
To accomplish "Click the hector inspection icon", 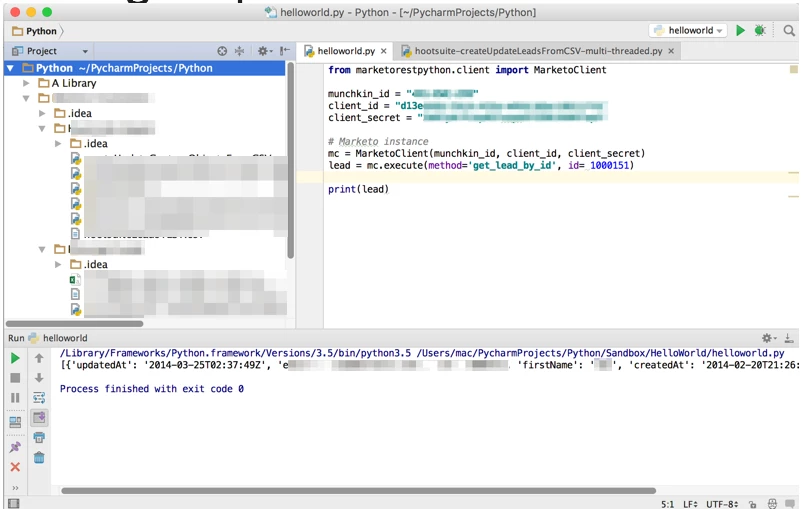I will (x=772, y=504).
